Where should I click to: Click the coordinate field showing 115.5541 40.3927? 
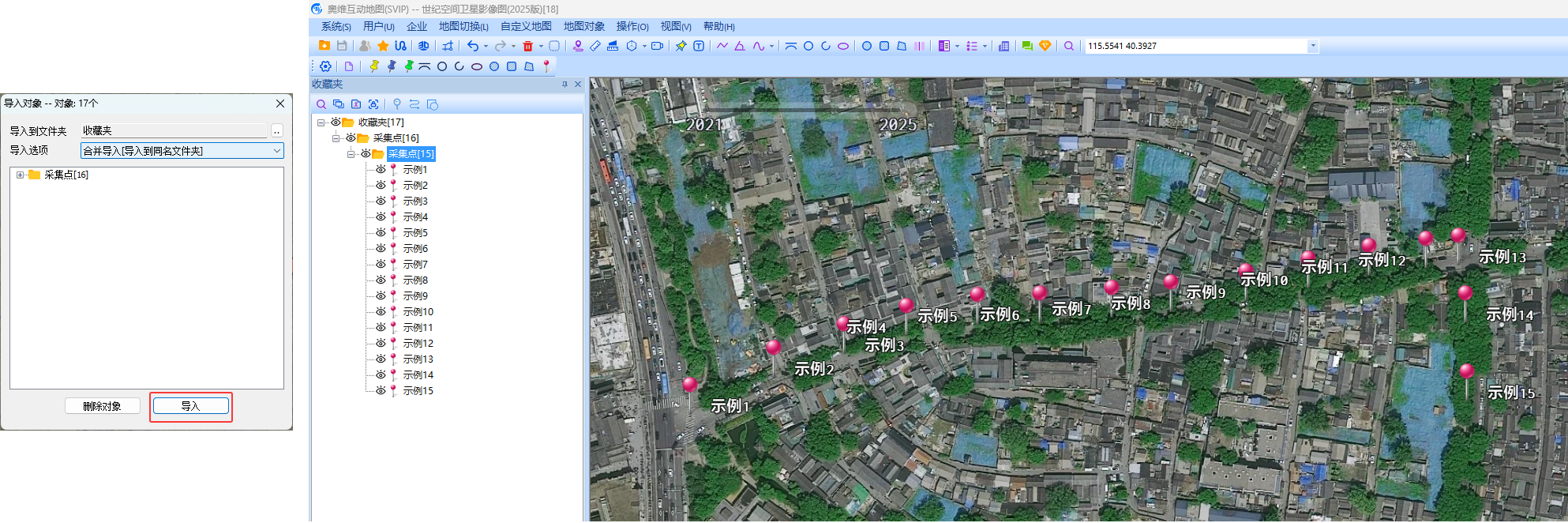tap(1196, 46)
